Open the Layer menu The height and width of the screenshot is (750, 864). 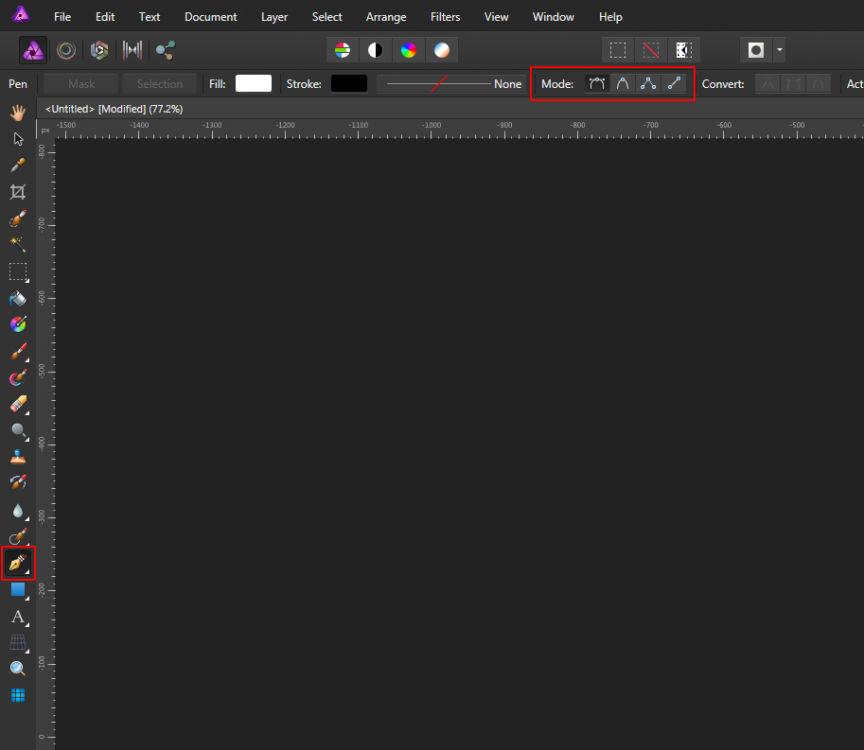coord(274,16)
